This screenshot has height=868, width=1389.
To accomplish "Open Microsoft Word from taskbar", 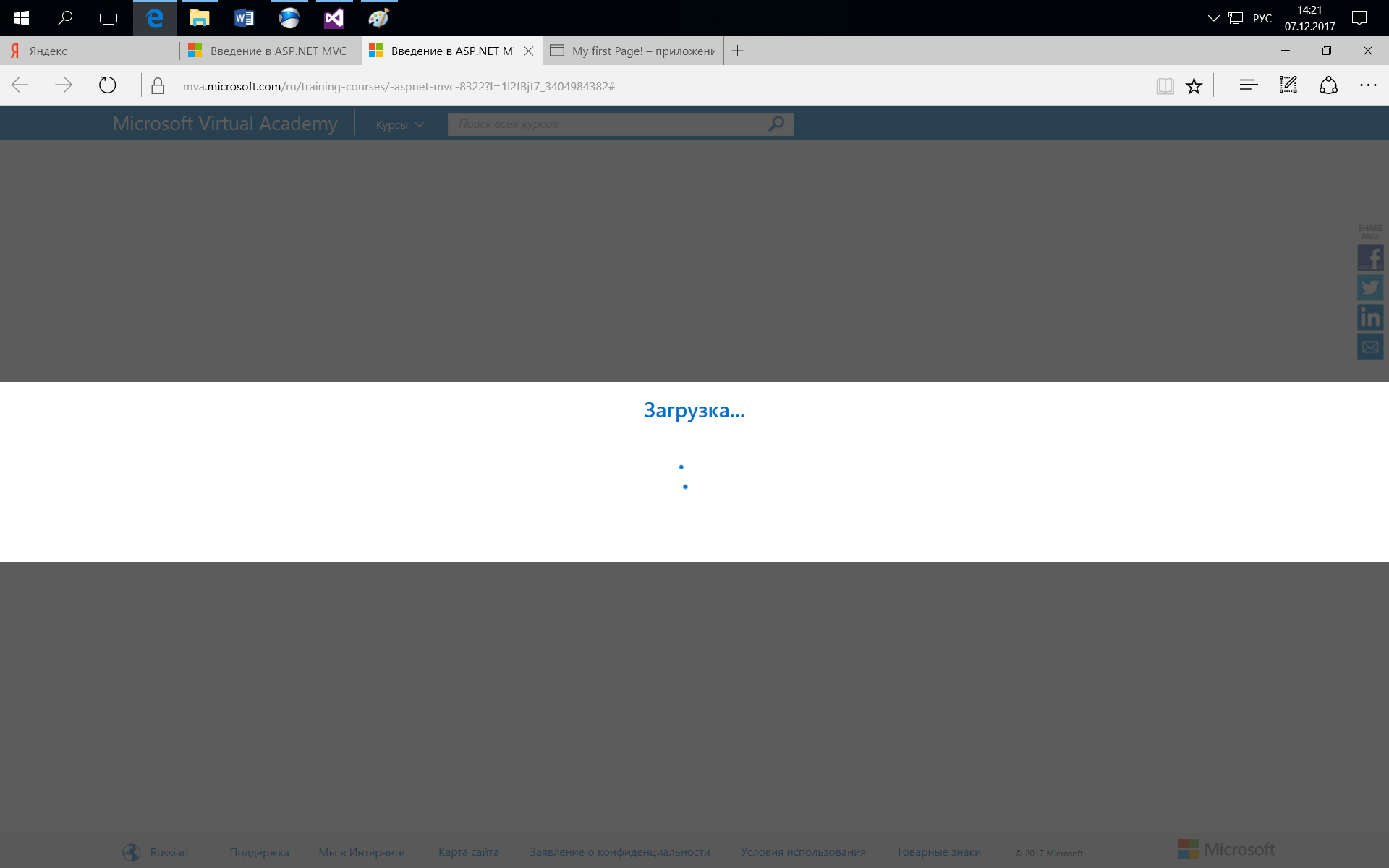I will [x=244, y=18].
